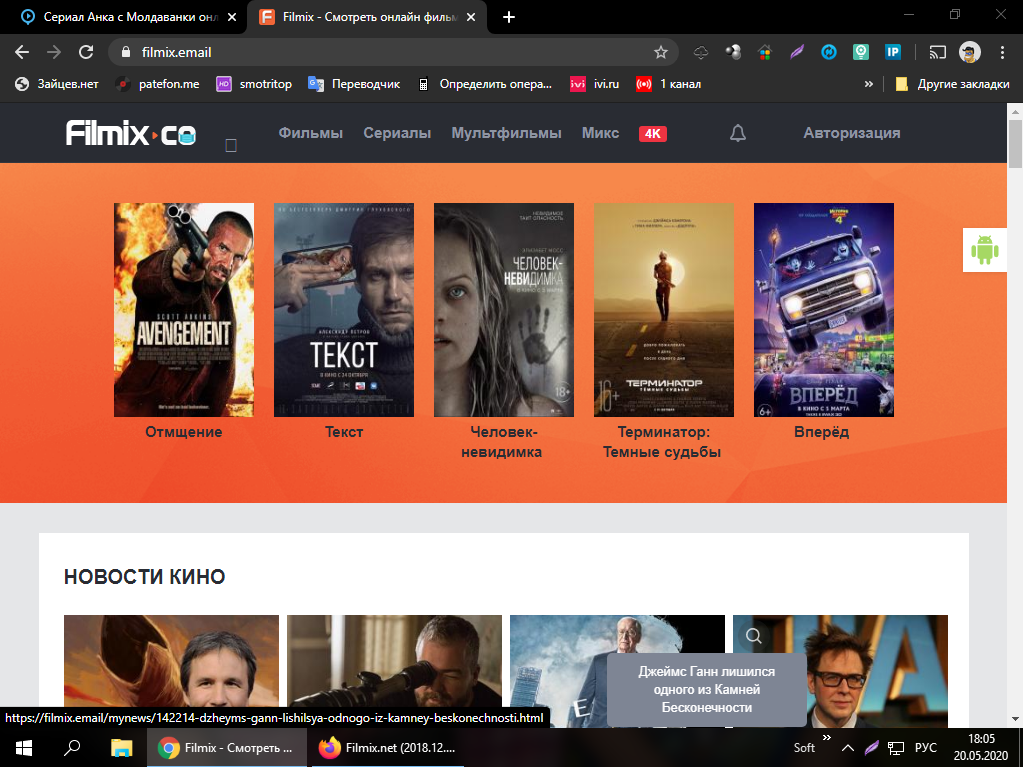This screenshot has height=767, width=1023.
Task: Open the Фильмы menu item
Action: coord(310,133)
